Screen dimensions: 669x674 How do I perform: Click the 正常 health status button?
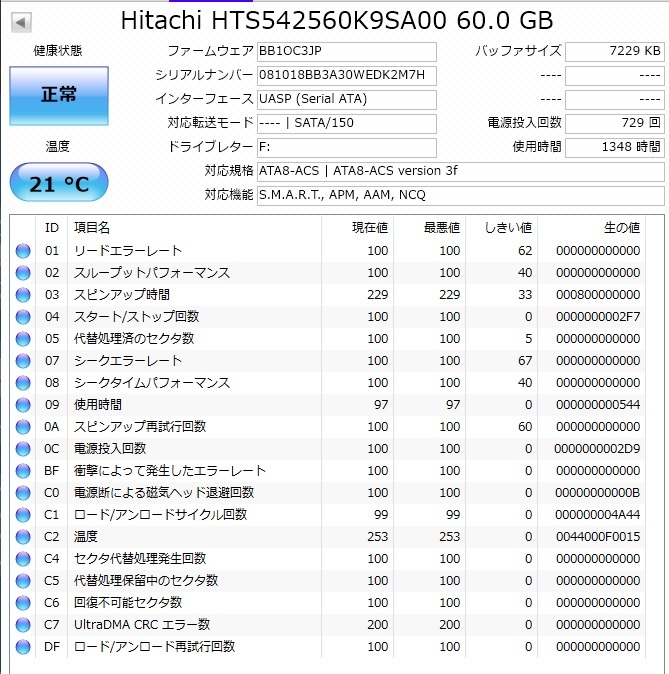click(59, 95)
